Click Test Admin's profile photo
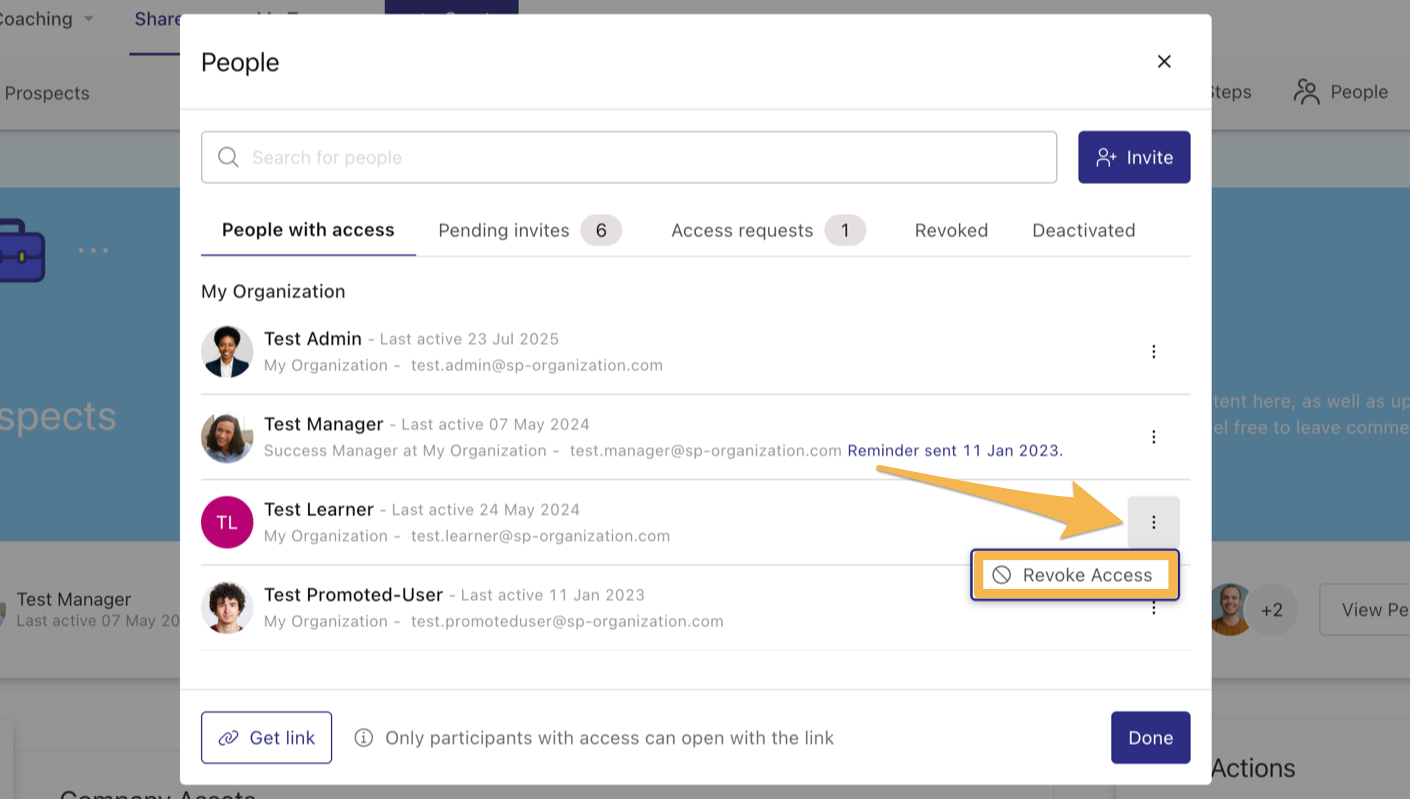1410x799 pixels. tap(227, 352)
